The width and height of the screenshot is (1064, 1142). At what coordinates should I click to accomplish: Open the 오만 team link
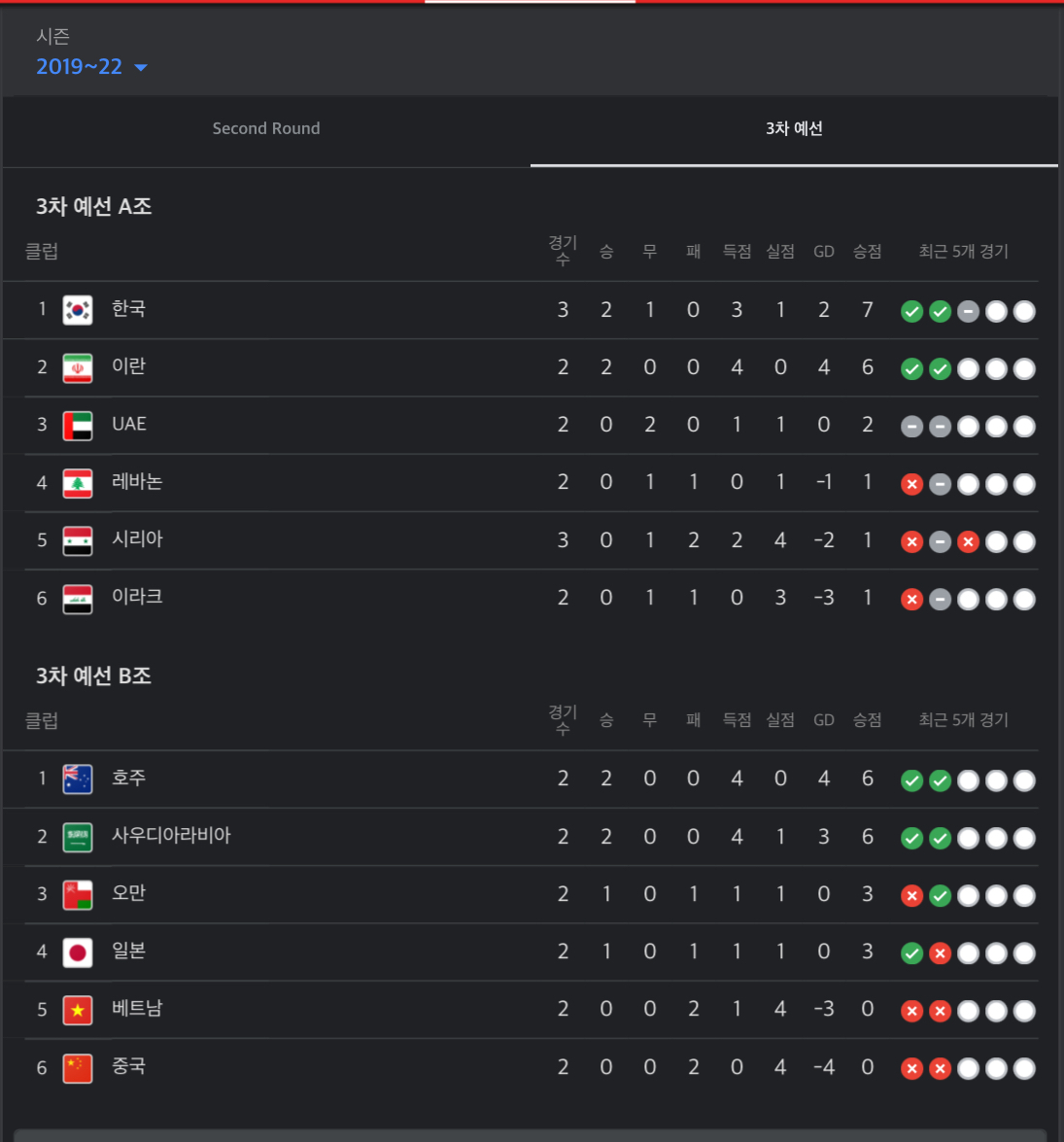pos(129,893)
